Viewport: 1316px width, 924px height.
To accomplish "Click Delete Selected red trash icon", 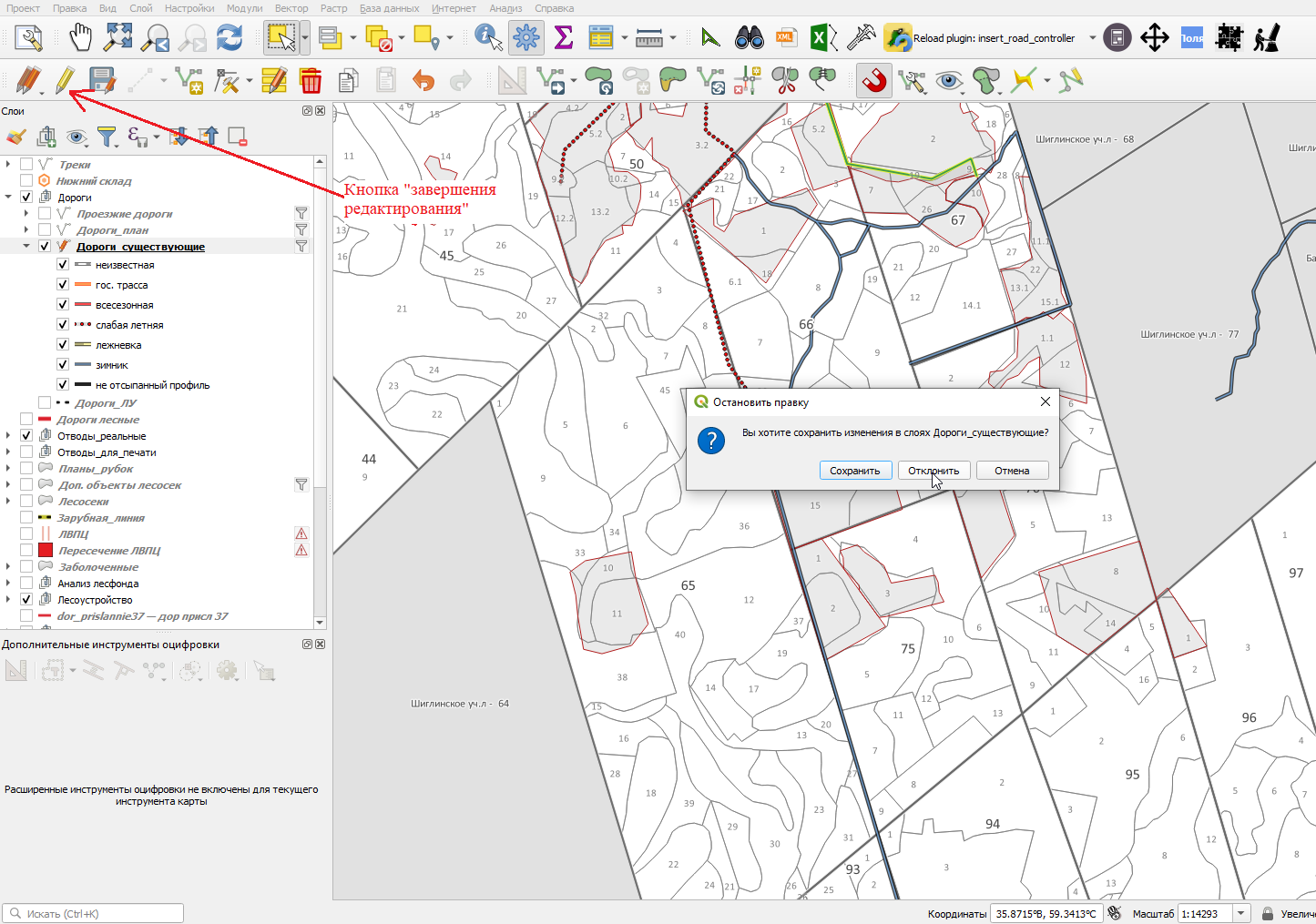I will 311,81.
